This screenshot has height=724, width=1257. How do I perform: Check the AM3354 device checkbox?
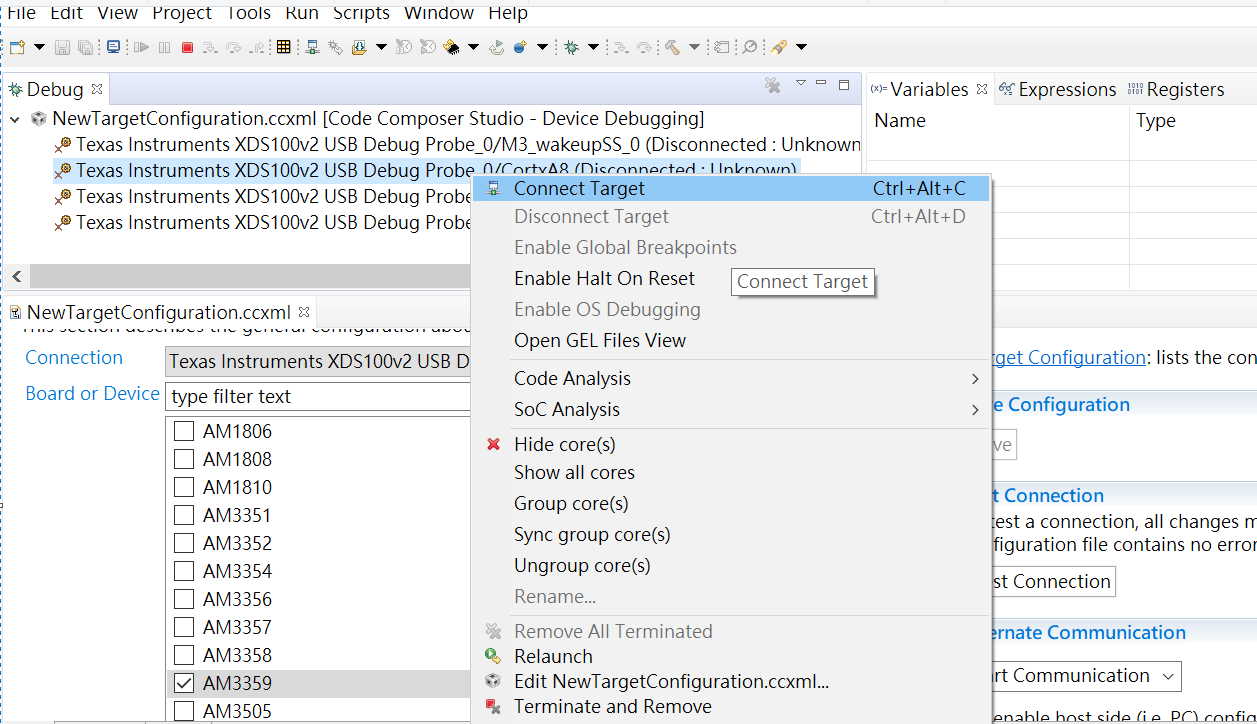pos(184,571)
